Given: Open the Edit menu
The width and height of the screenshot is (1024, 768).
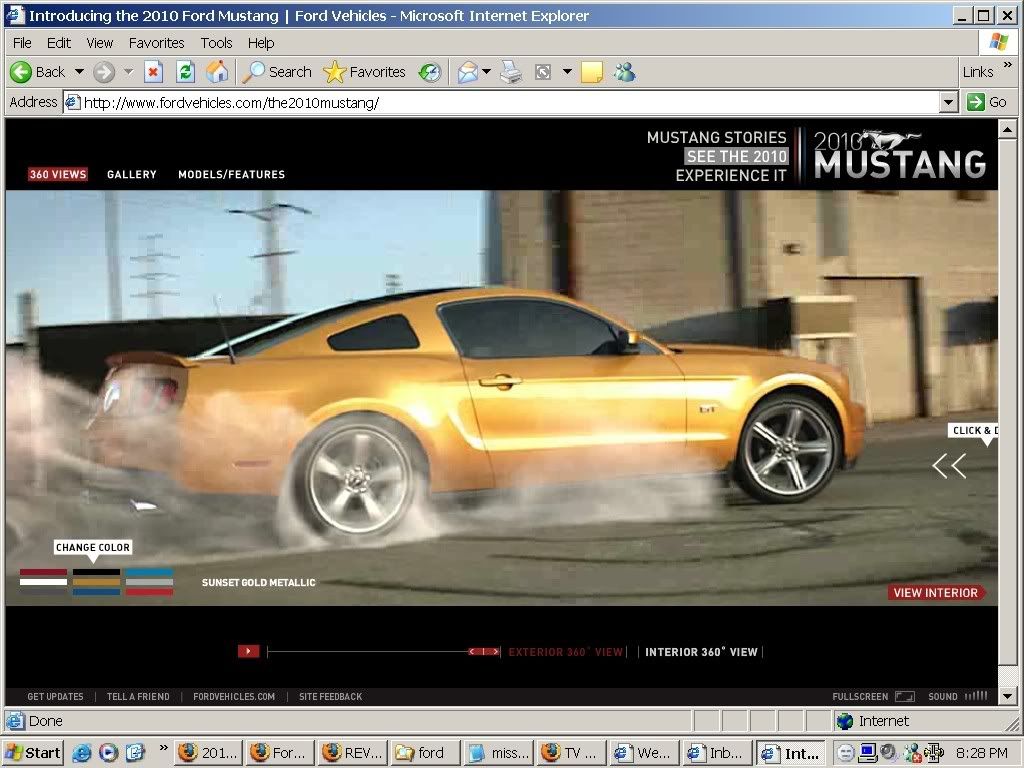Looking at the screenshot, I should point(59,43).
